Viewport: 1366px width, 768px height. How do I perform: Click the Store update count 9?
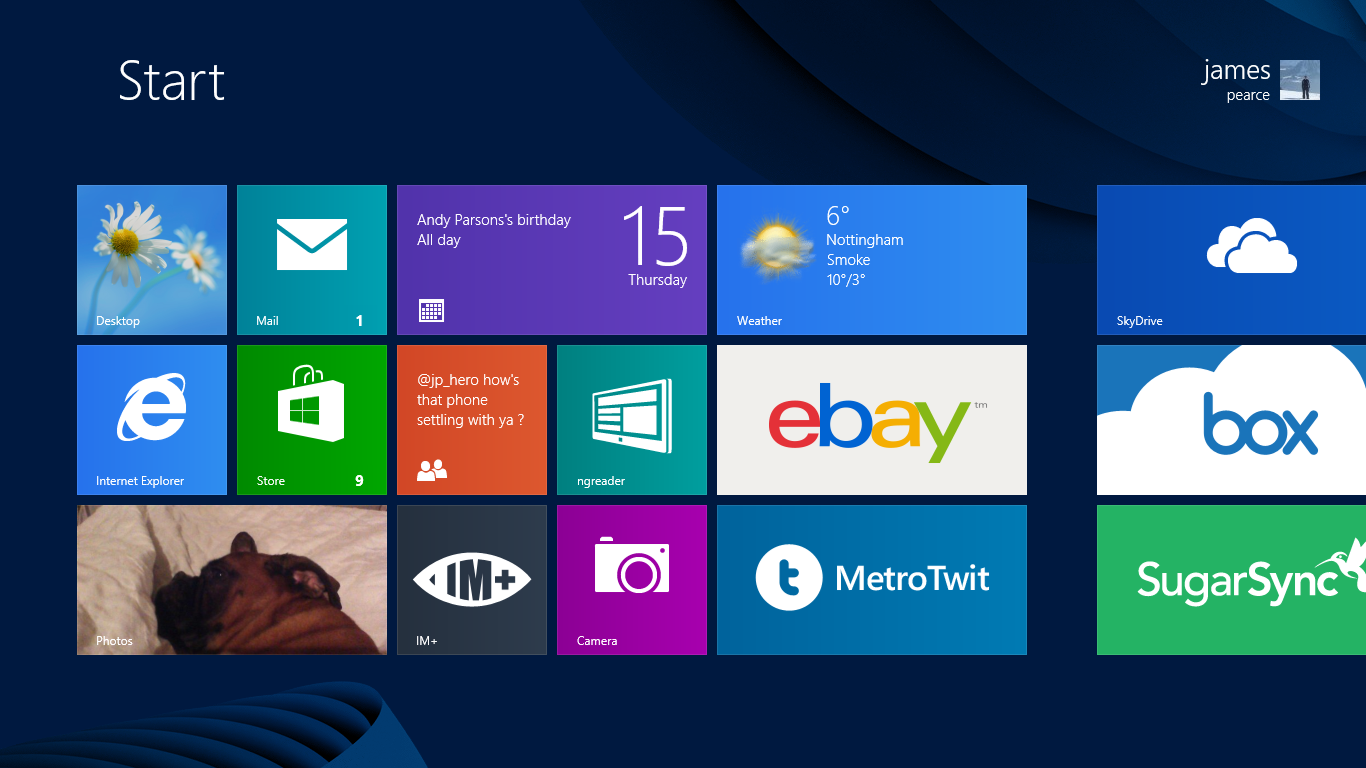[x=359, y=481]
